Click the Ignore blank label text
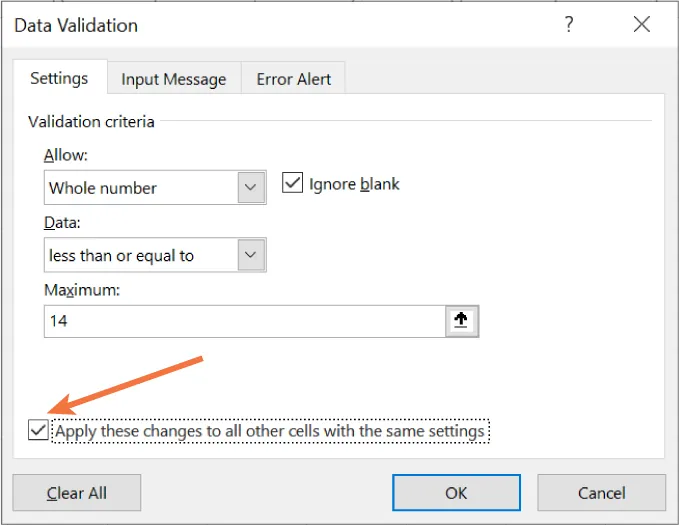Screen dimensions: 679x525 tap(354, 184)
